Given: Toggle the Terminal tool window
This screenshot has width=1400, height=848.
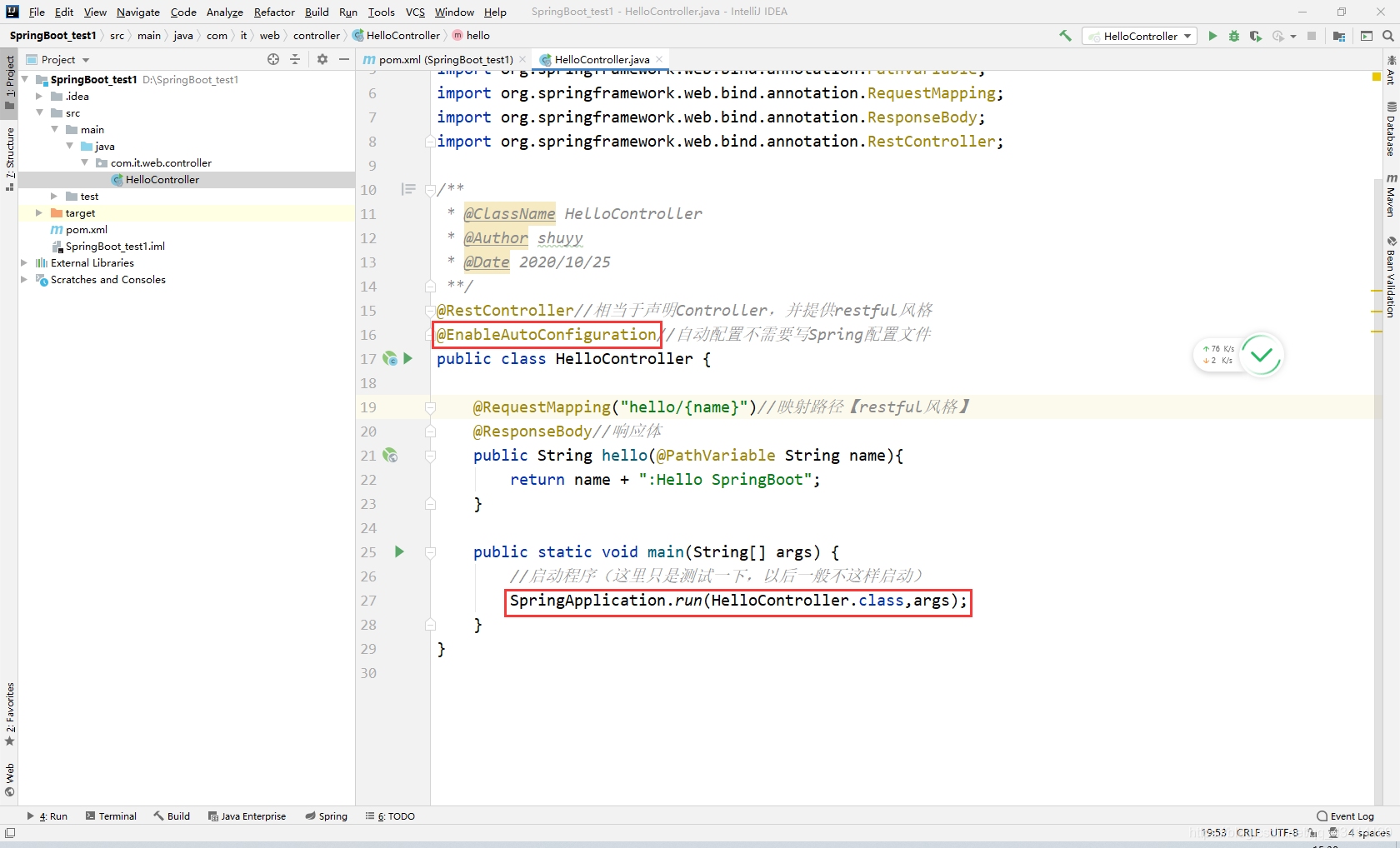Looking at the screenshot, I should point(111,816).
